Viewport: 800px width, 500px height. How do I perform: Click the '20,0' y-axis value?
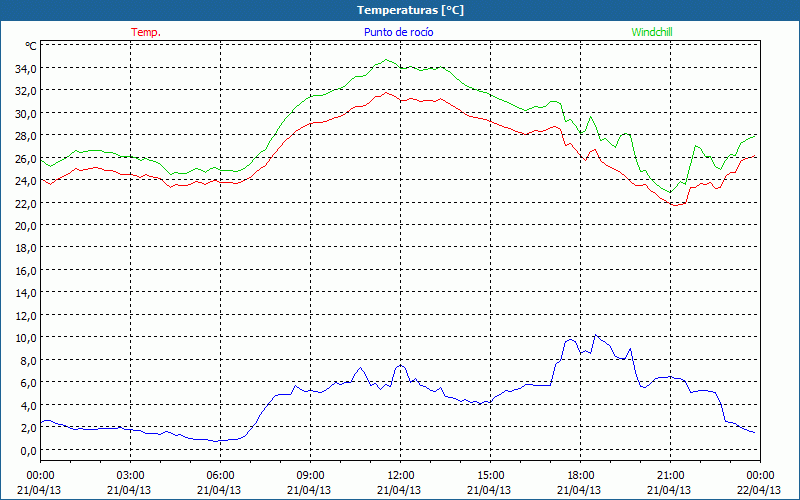pos(26,226)
